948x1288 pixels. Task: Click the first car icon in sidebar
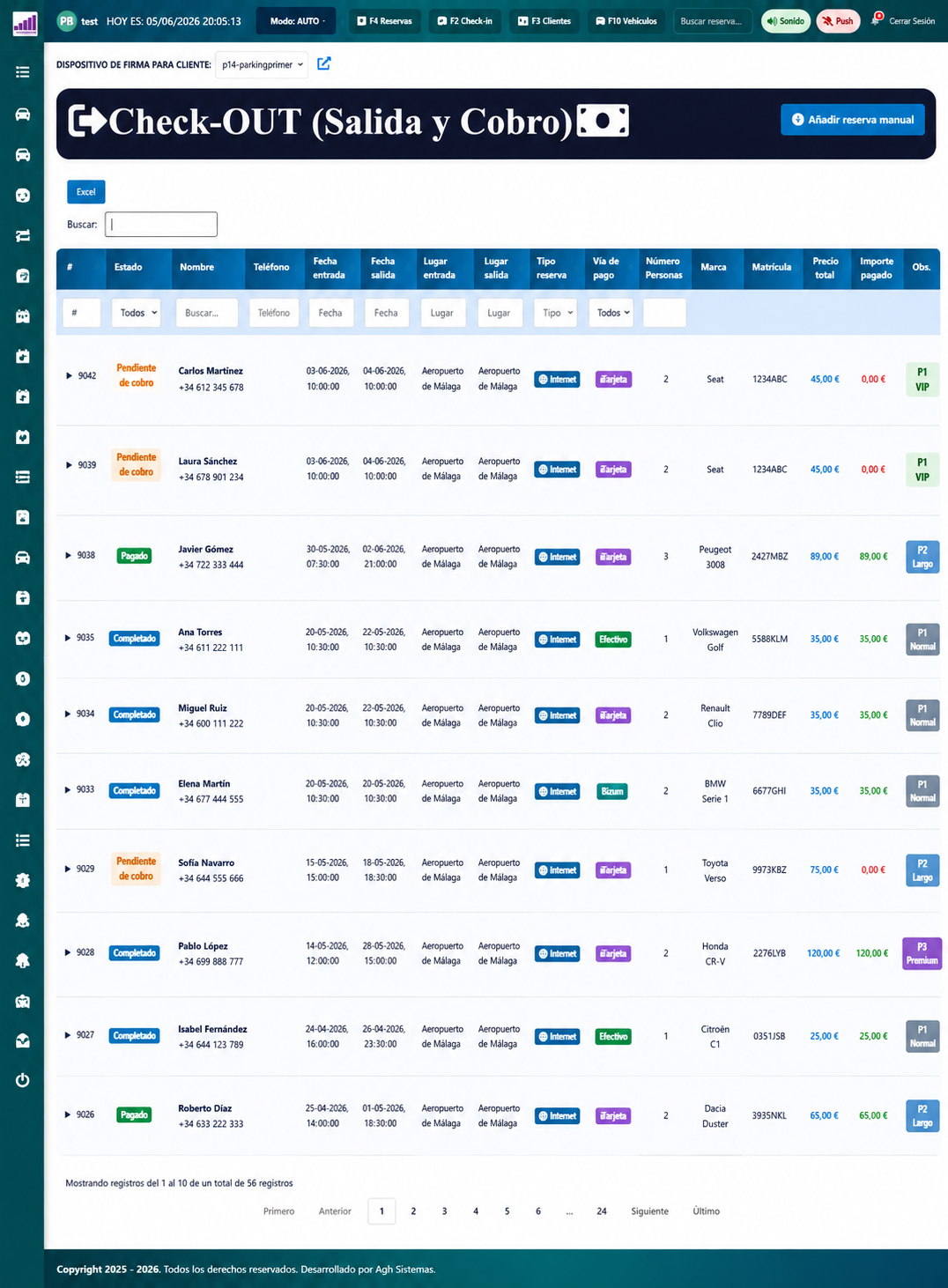pyautogui.click(x=23, y=115)
